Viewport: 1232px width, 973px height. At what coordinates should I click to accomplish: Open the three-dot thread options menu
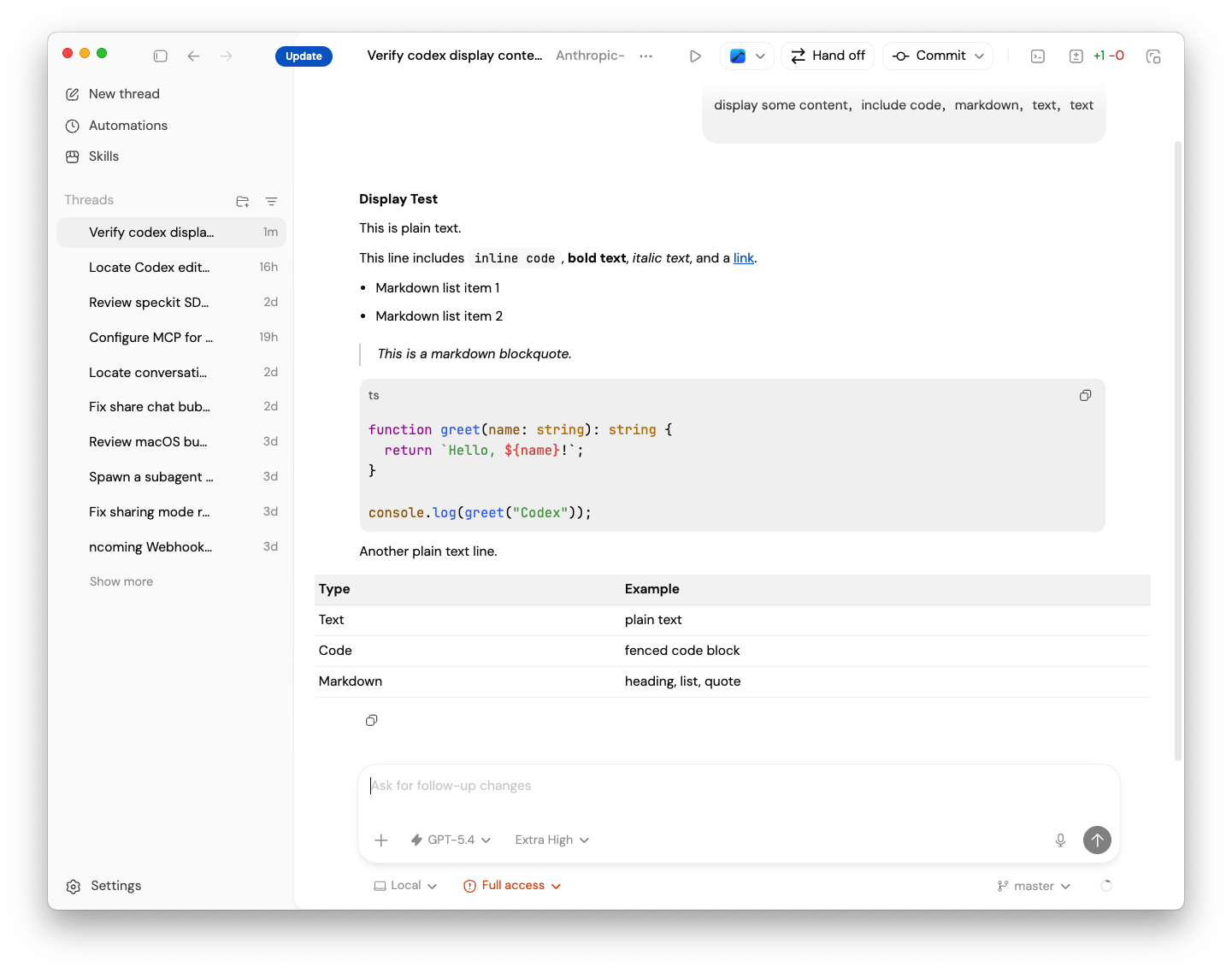click(x=646, y=56)
